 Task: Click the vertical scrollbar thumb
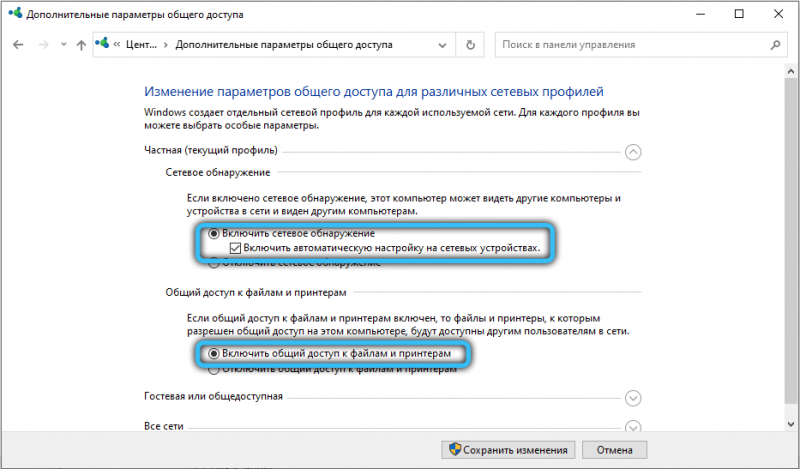[x=791, y=240]
